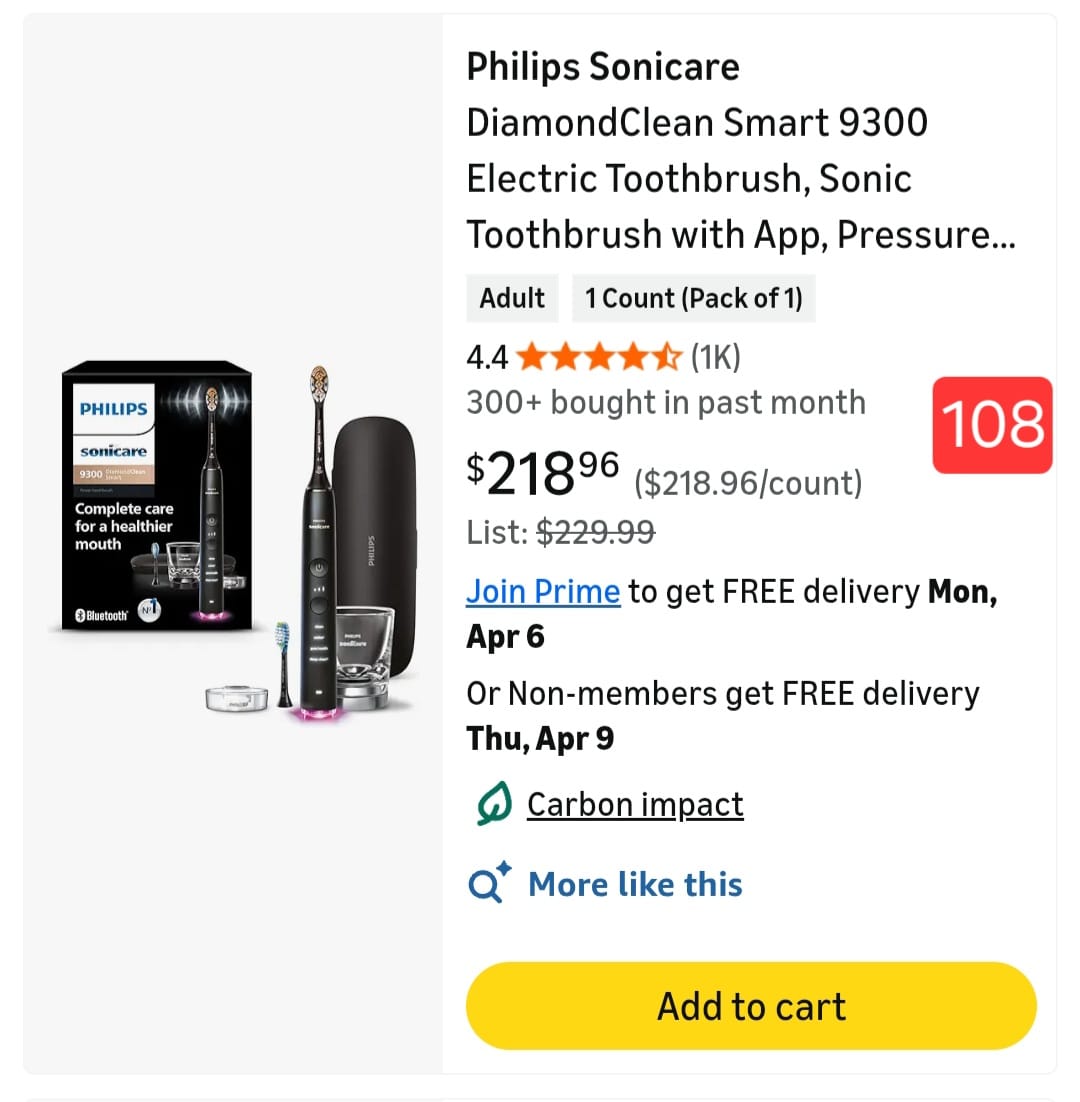Select the 1 Count (Pack of 1) chip
The width and height of the screenshot is (1080, 1102).
694,298
